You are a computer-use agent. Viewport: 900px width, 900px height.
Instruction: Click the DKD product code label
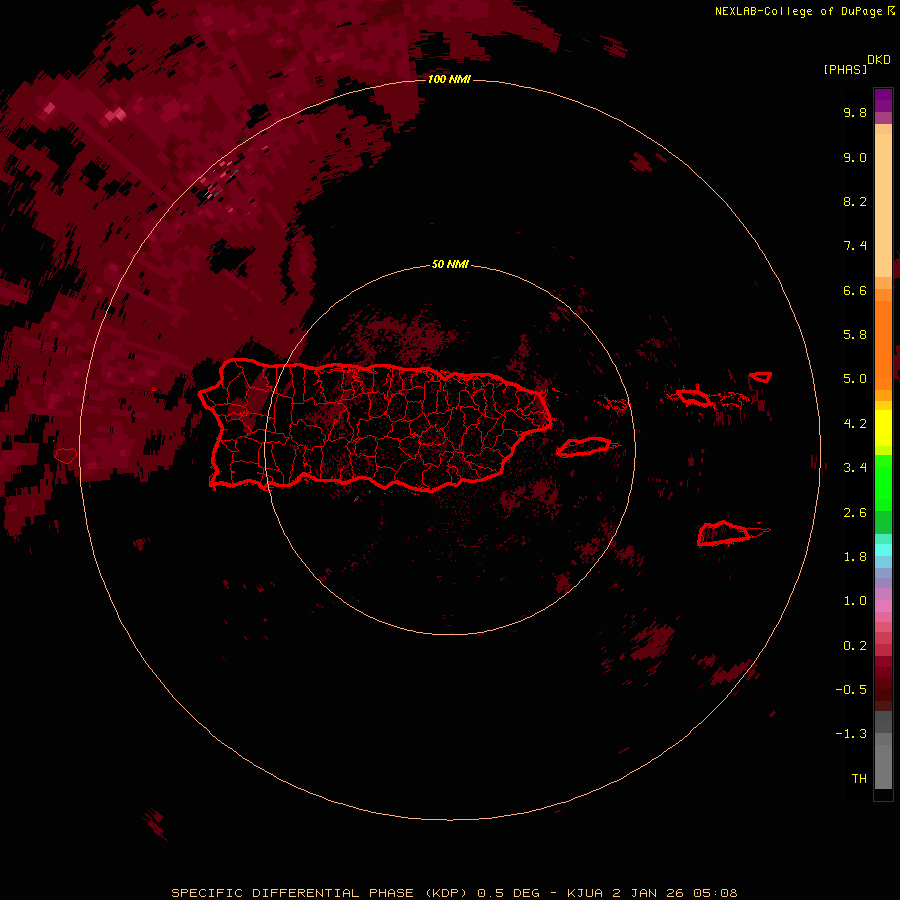(x=879, y=60)
